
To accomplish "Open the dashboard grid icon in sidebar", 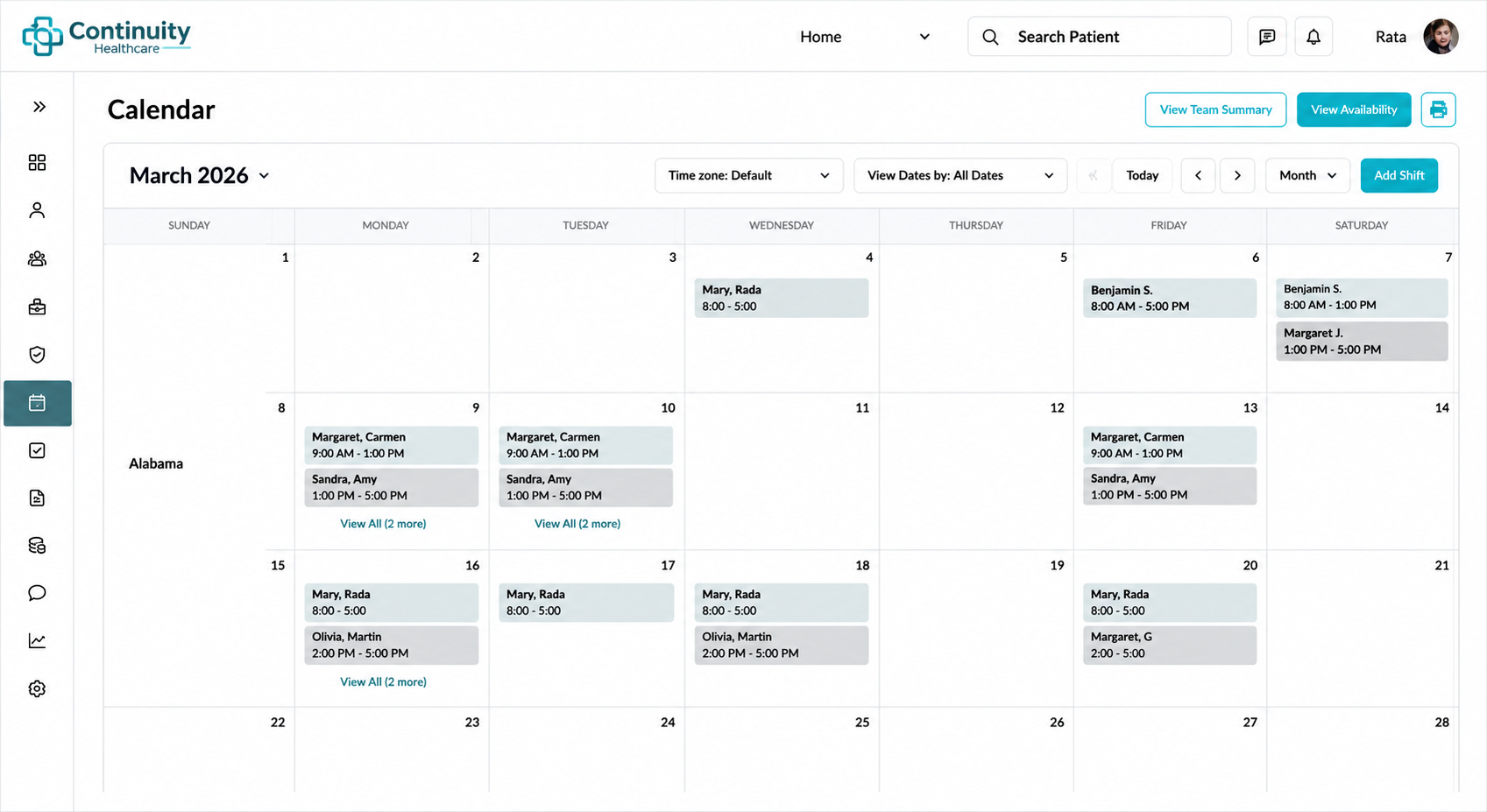I will click(37, 162).
